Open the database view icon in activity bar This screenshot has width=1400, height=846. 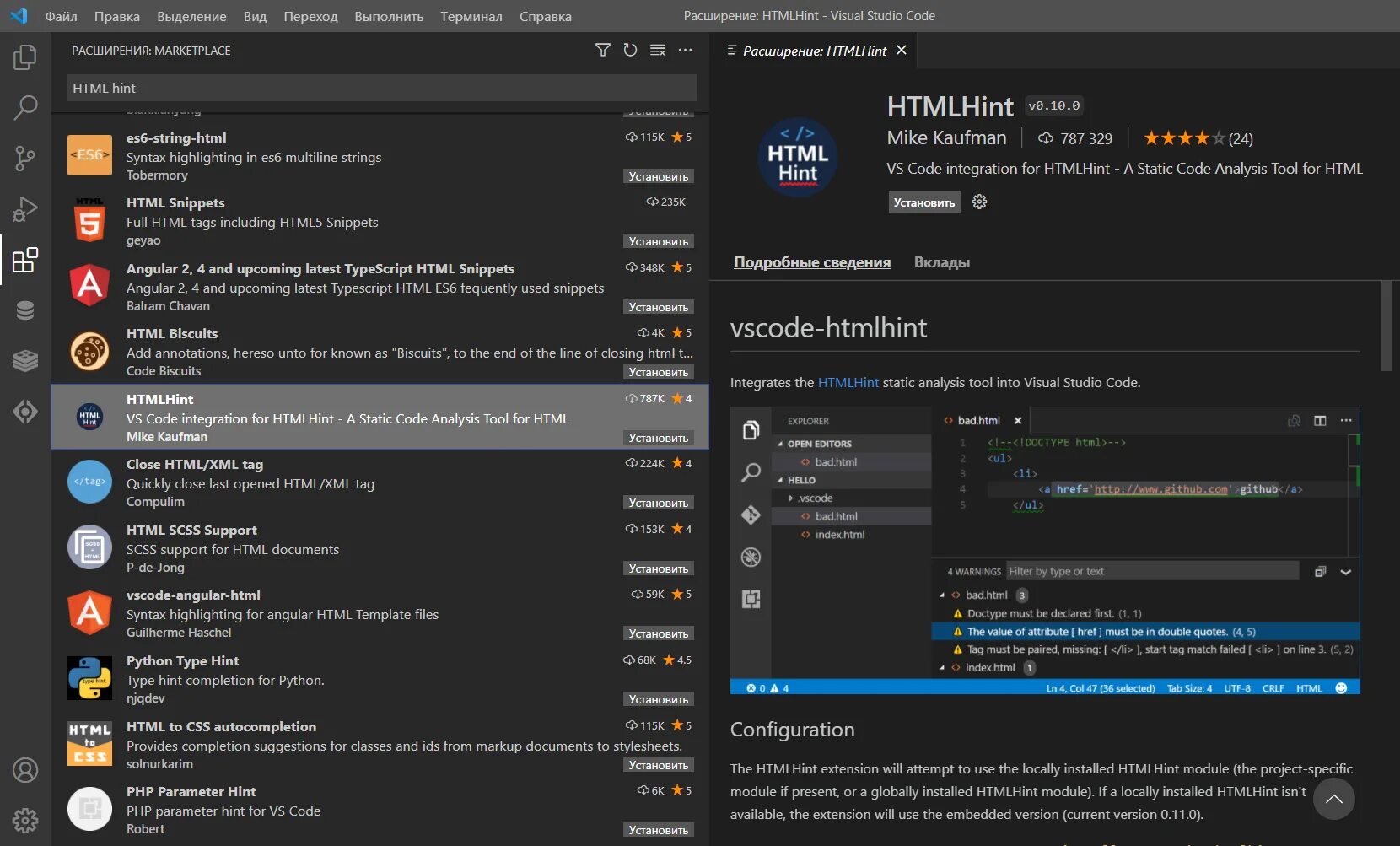click(25, 310)
